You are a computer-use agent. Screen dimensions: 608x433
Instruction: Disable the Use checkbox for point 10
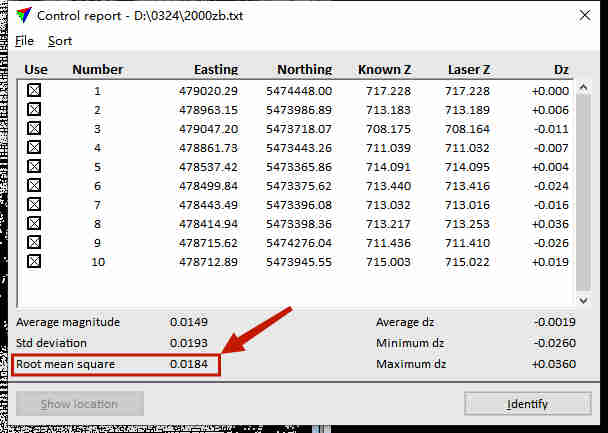[34, 262]
